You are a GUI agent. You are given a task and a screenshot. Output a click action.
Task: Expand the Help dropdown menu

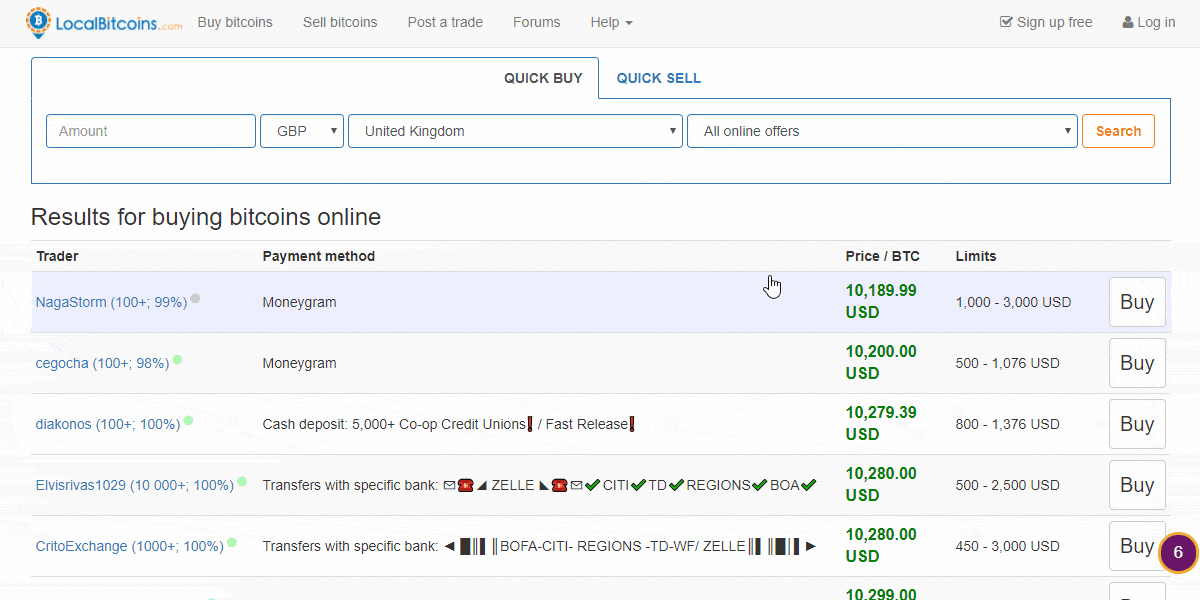coord(611,22)
